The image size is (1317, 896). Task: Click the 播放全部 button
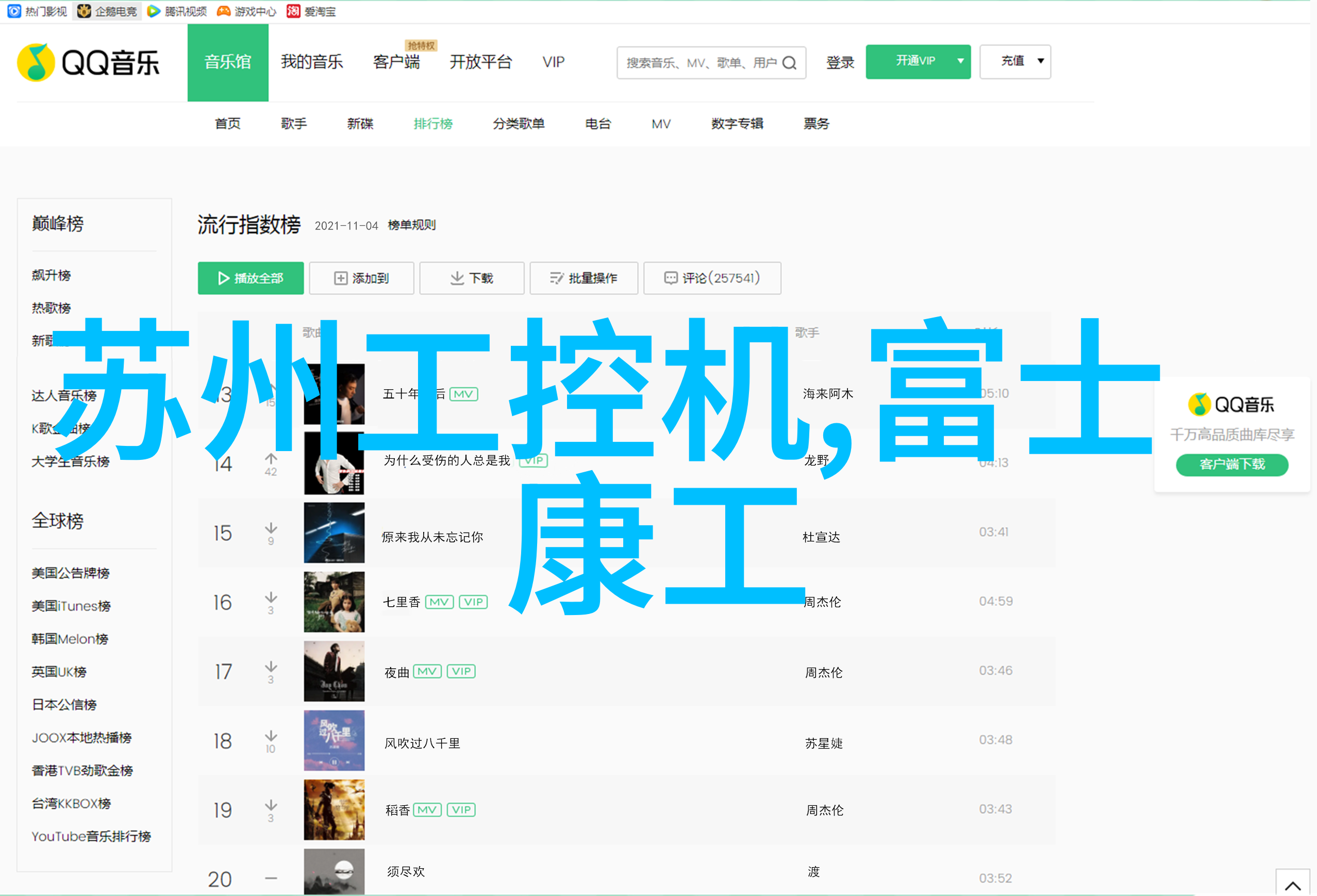point(251,278)
